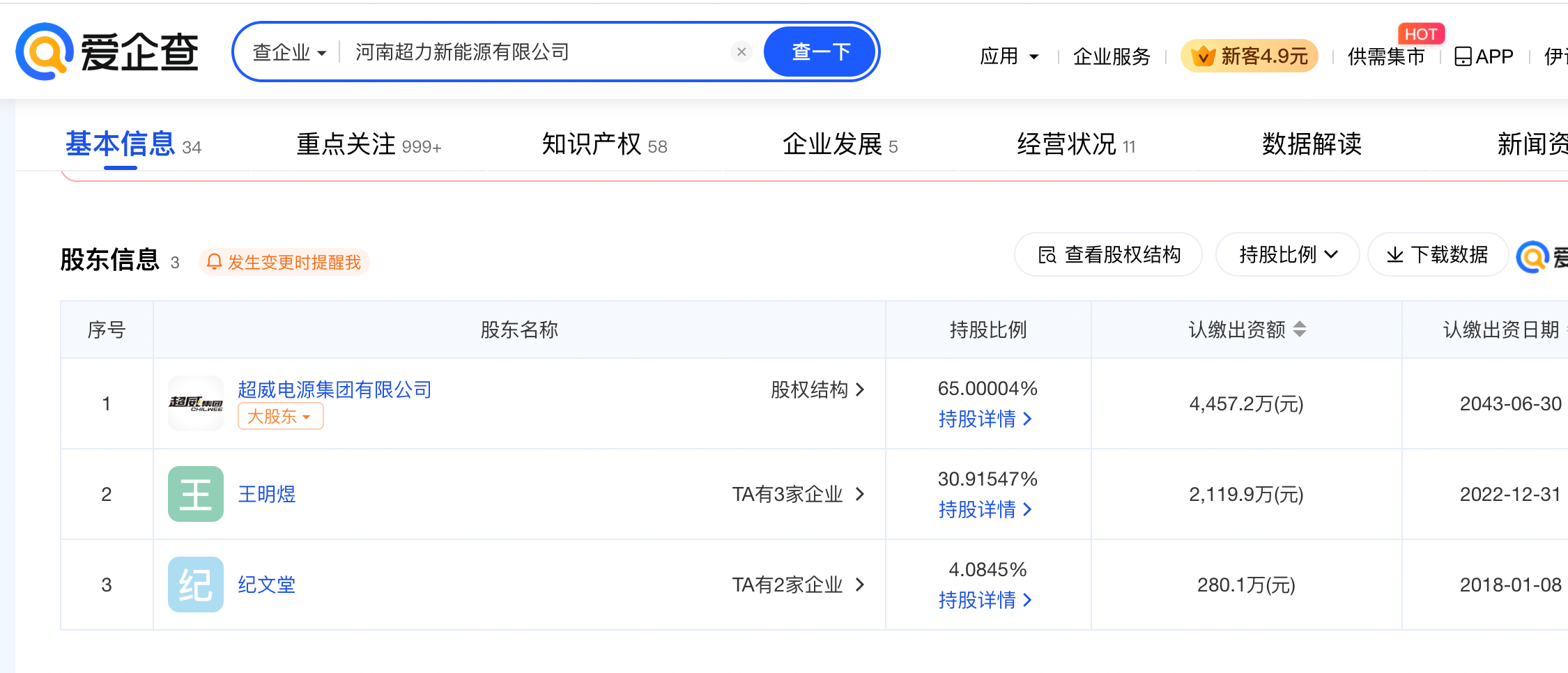Click the 280.1万(元) amount cell
Image resolution: width=1568 pixels, height=673 pixels.
pos(1246,585)
